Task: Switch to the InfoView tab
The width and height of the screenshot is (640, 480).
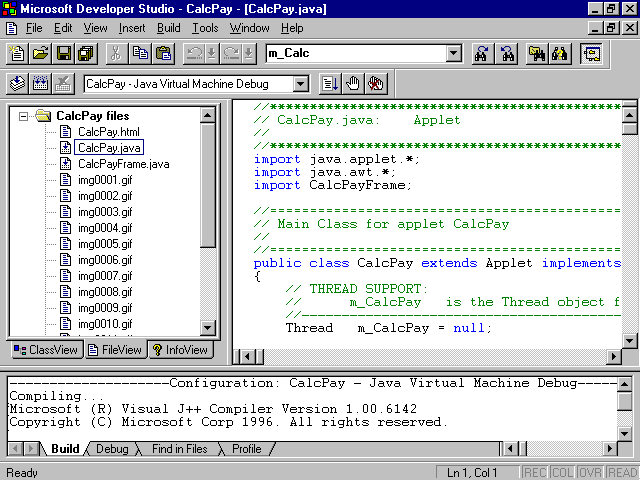Action: tap(180, 350)
